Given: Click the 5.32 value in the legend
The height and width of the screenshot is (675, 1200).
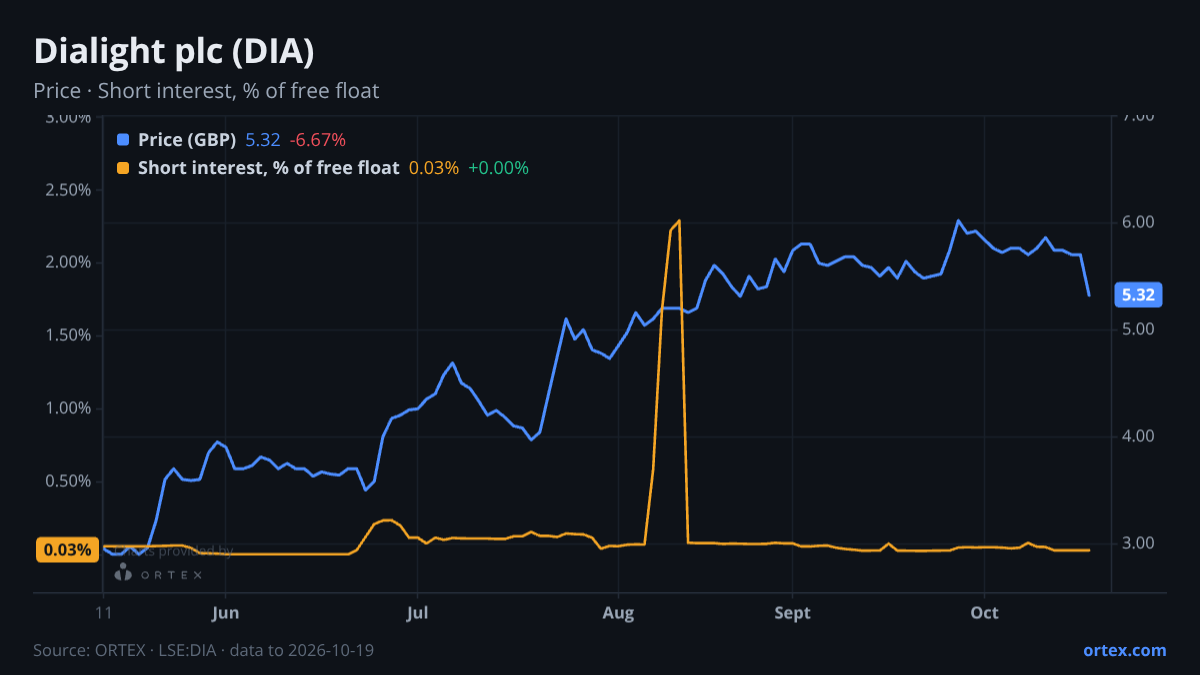Looking at the screenshot, I should [x=263, y=140].
